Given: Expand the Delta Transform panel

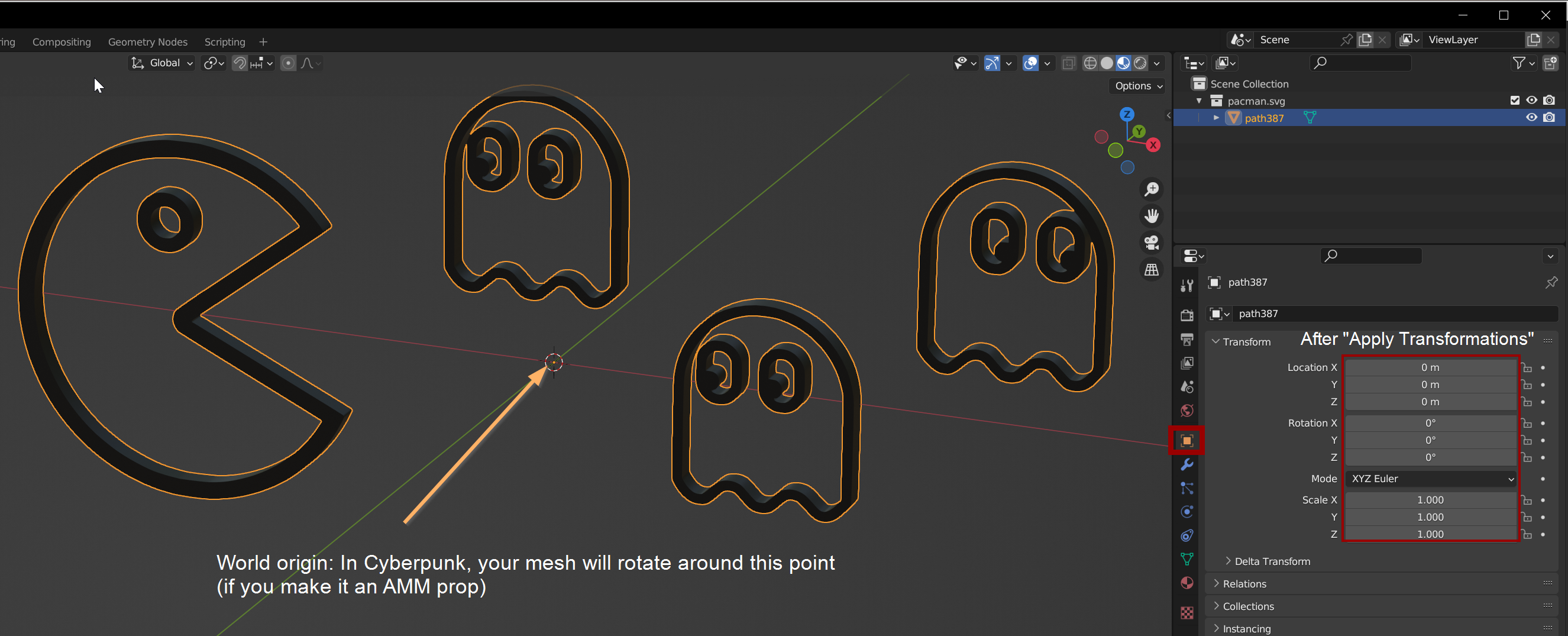Looking at the screenshot, I should [x=1272, y=561].
